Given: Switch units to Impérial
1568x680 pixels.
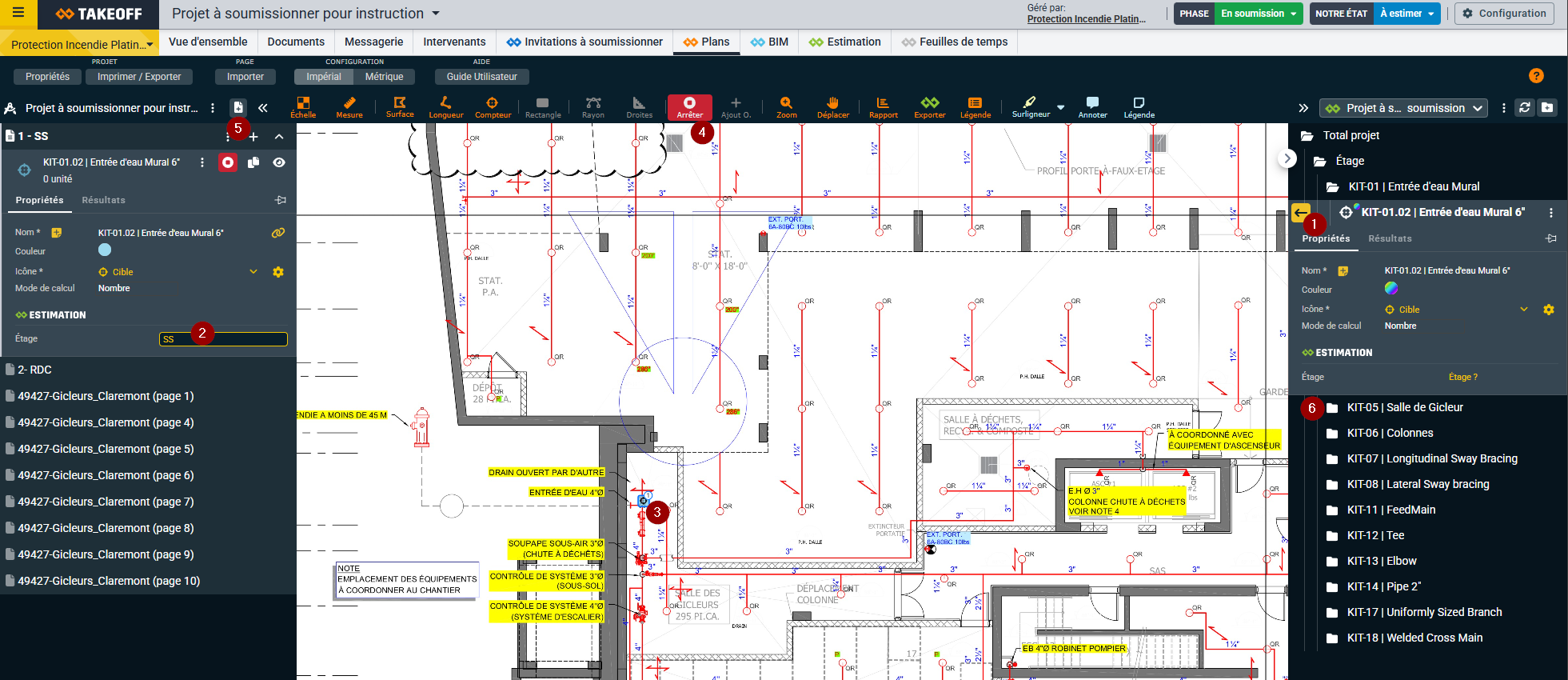Looking at the screenshot, I should click(x=324, y=77).
